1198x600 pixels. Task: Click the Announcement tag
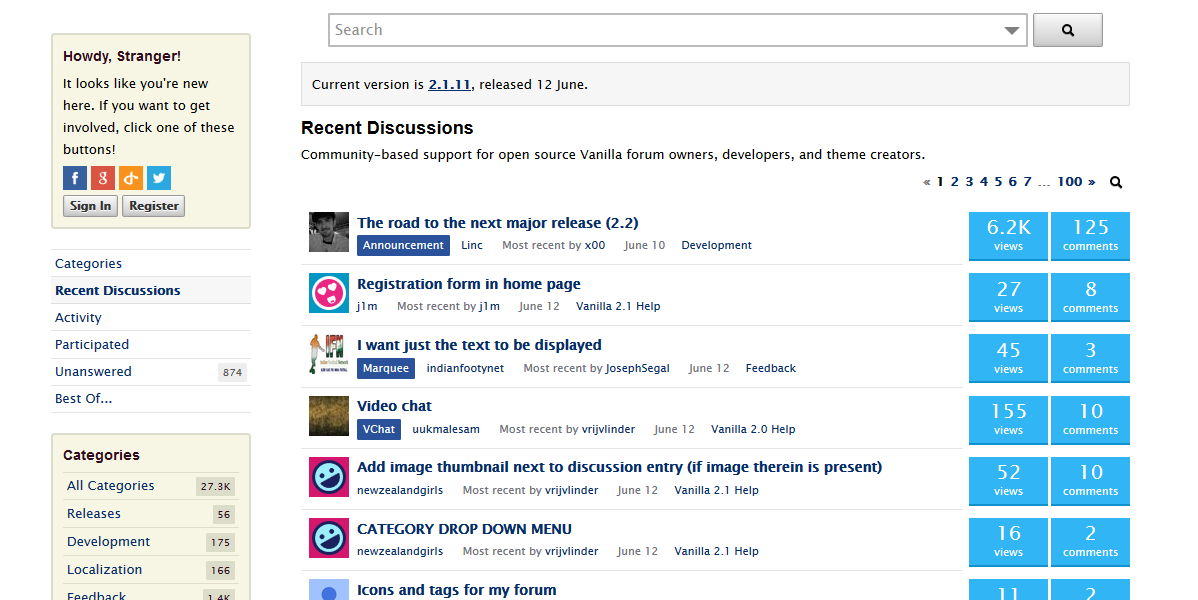403,245
